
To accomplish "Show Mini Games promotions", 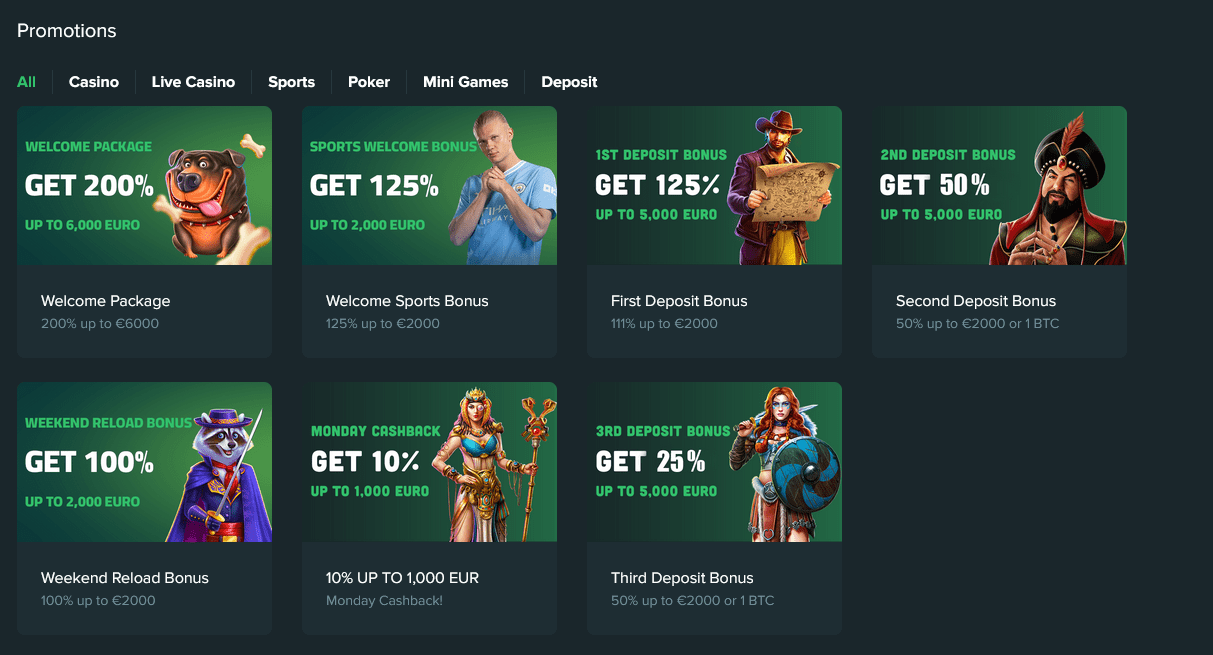I will (465, 82).
